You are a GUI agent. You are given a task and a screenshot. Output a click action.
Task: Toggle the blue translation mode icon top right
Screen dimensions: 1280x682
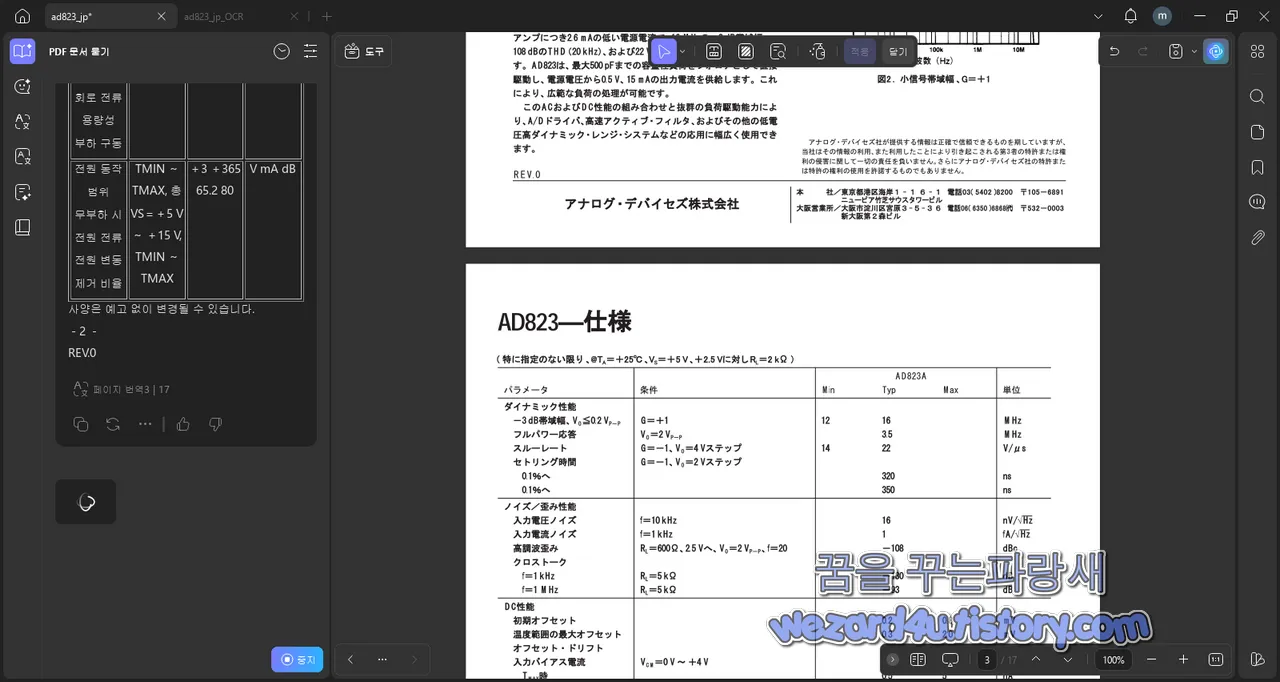1216,50
